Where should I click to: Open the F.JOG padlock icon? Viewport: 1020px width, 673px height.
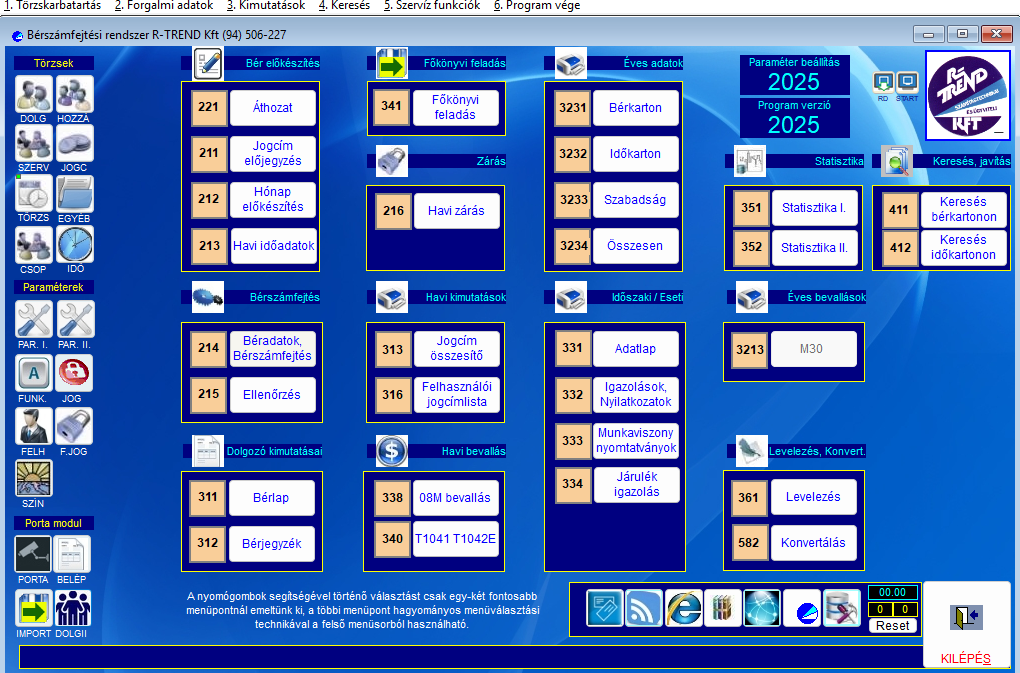[x=75, y=426]
